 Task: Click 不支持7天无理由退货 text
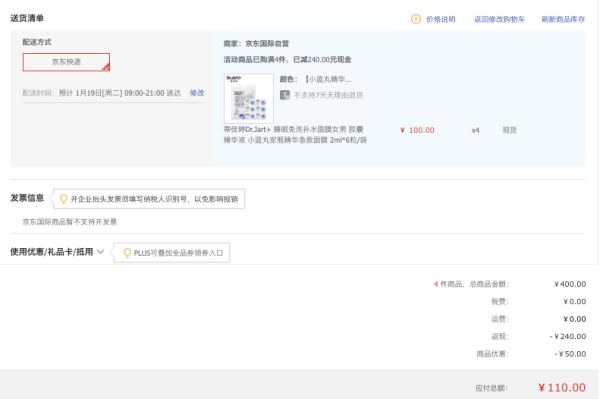tap(328, 95)
